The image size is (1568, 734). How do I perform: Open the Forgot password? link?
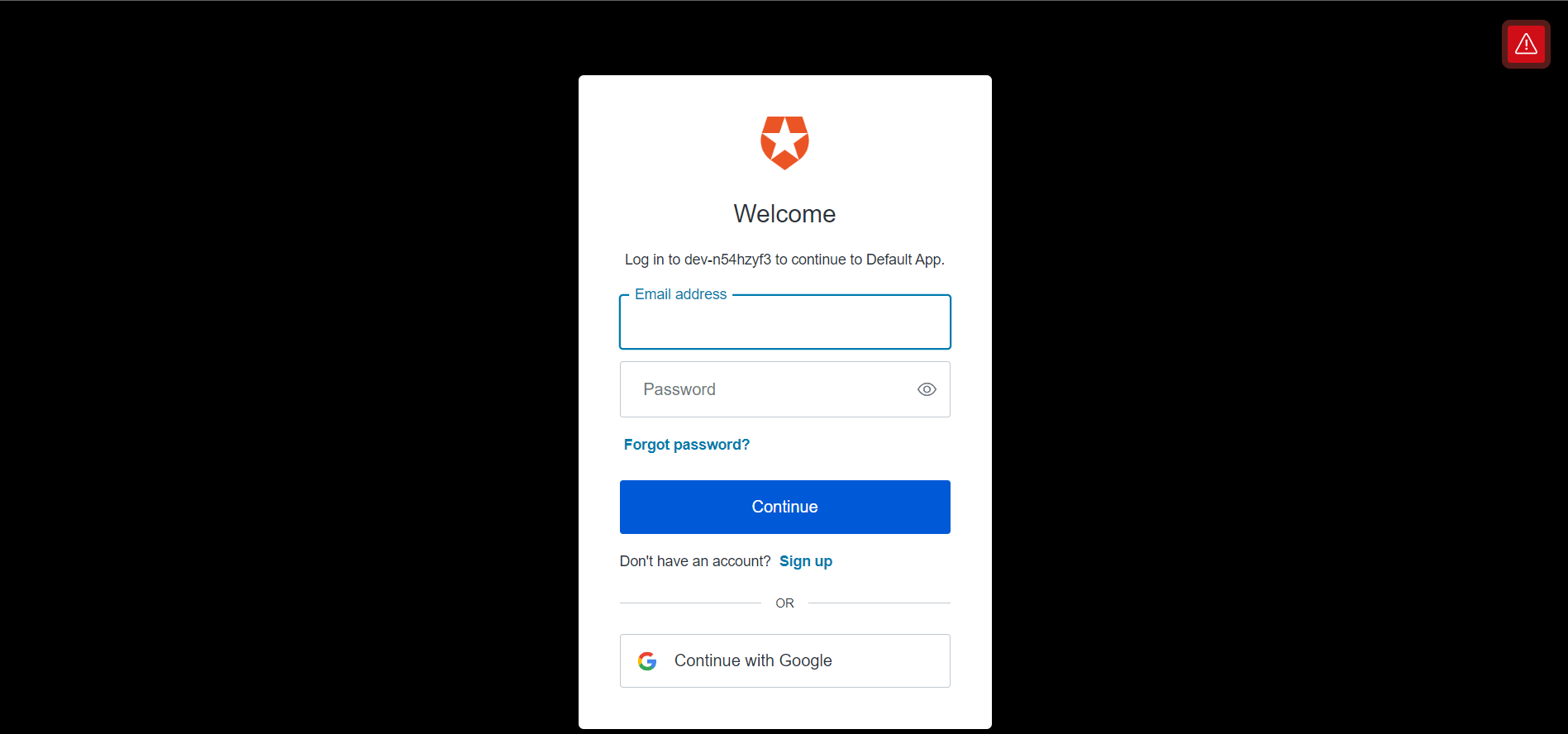point(686,445)
